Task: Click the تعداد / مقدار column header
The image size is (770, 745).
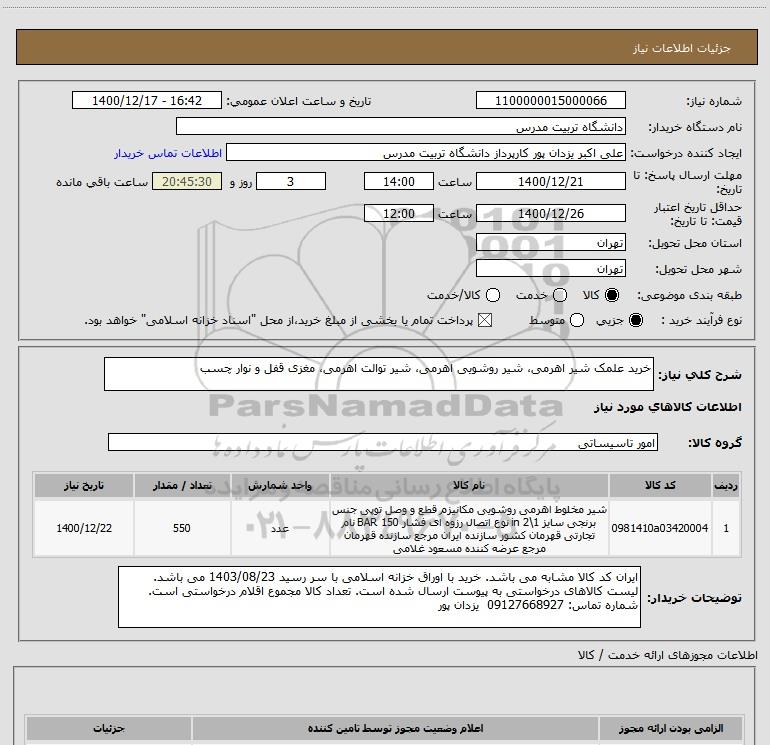Action: [x=182, y=485]
